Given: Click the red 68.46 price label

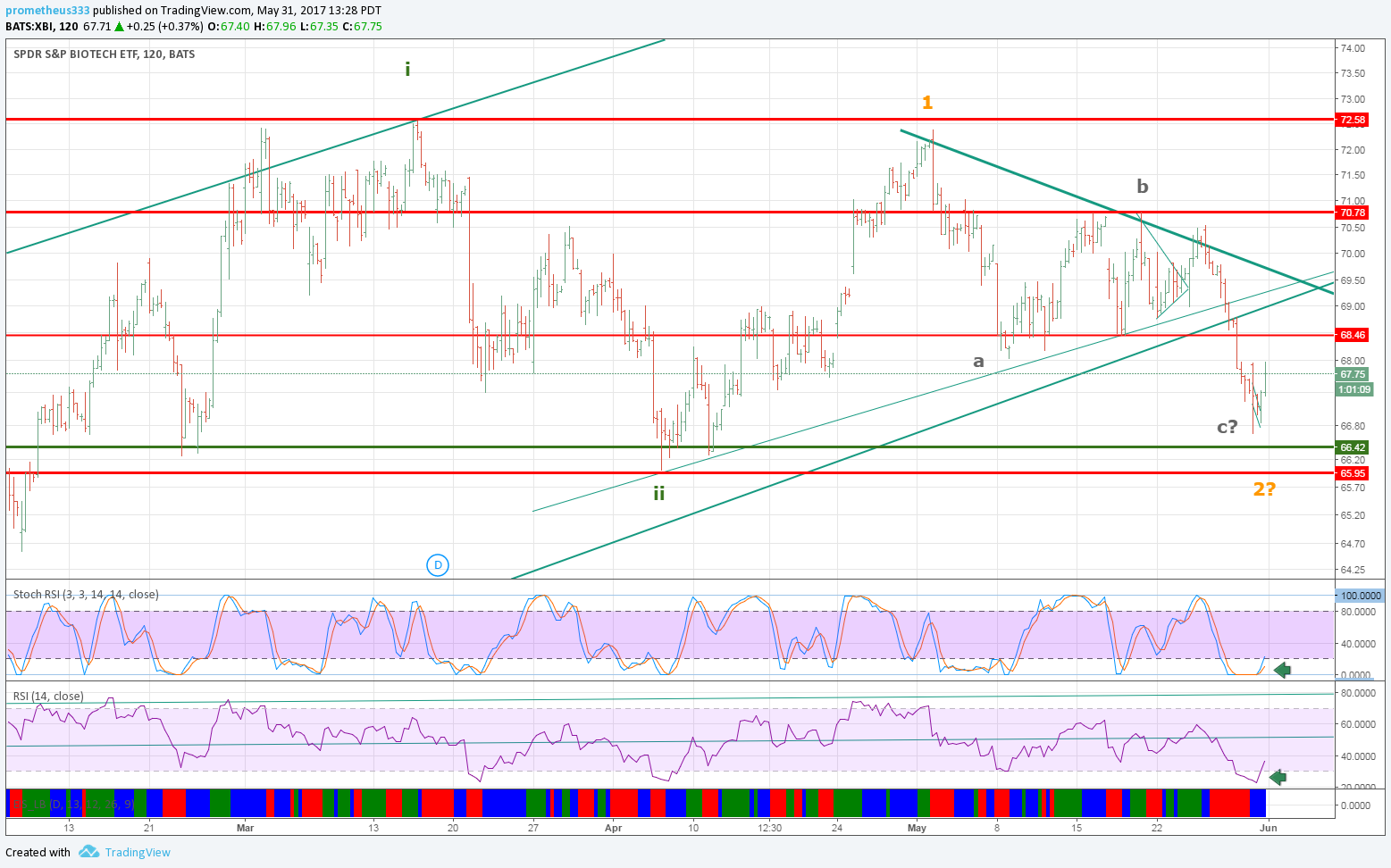Looking at the screenshot, I should tap(1353, 335).
